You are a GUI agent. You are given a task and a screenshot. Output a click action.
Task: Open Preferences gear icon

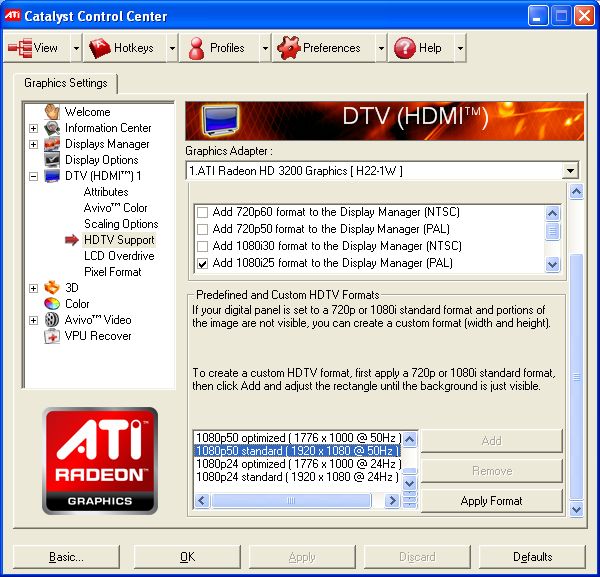[288, 48]
